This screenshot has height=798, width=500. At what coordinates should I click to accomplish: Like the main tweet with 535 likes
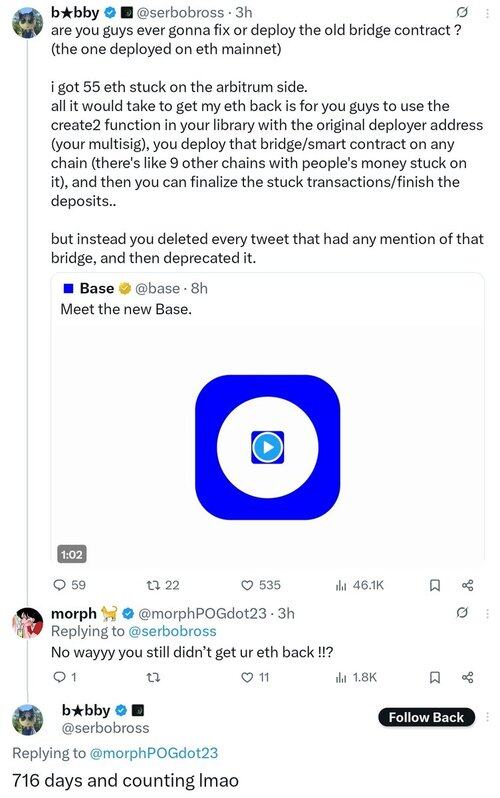247,585
